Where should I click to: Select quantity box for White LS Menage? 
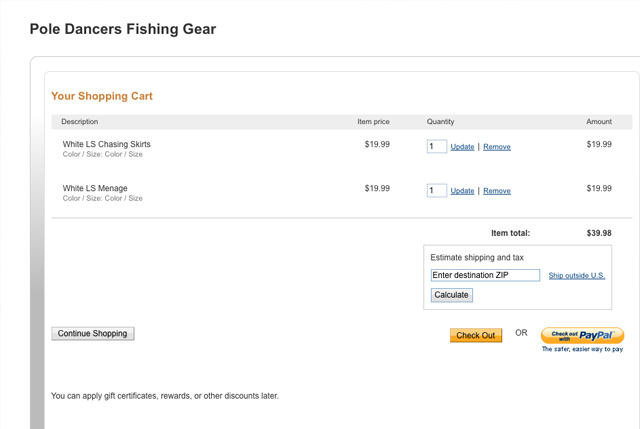click(437, 190)
